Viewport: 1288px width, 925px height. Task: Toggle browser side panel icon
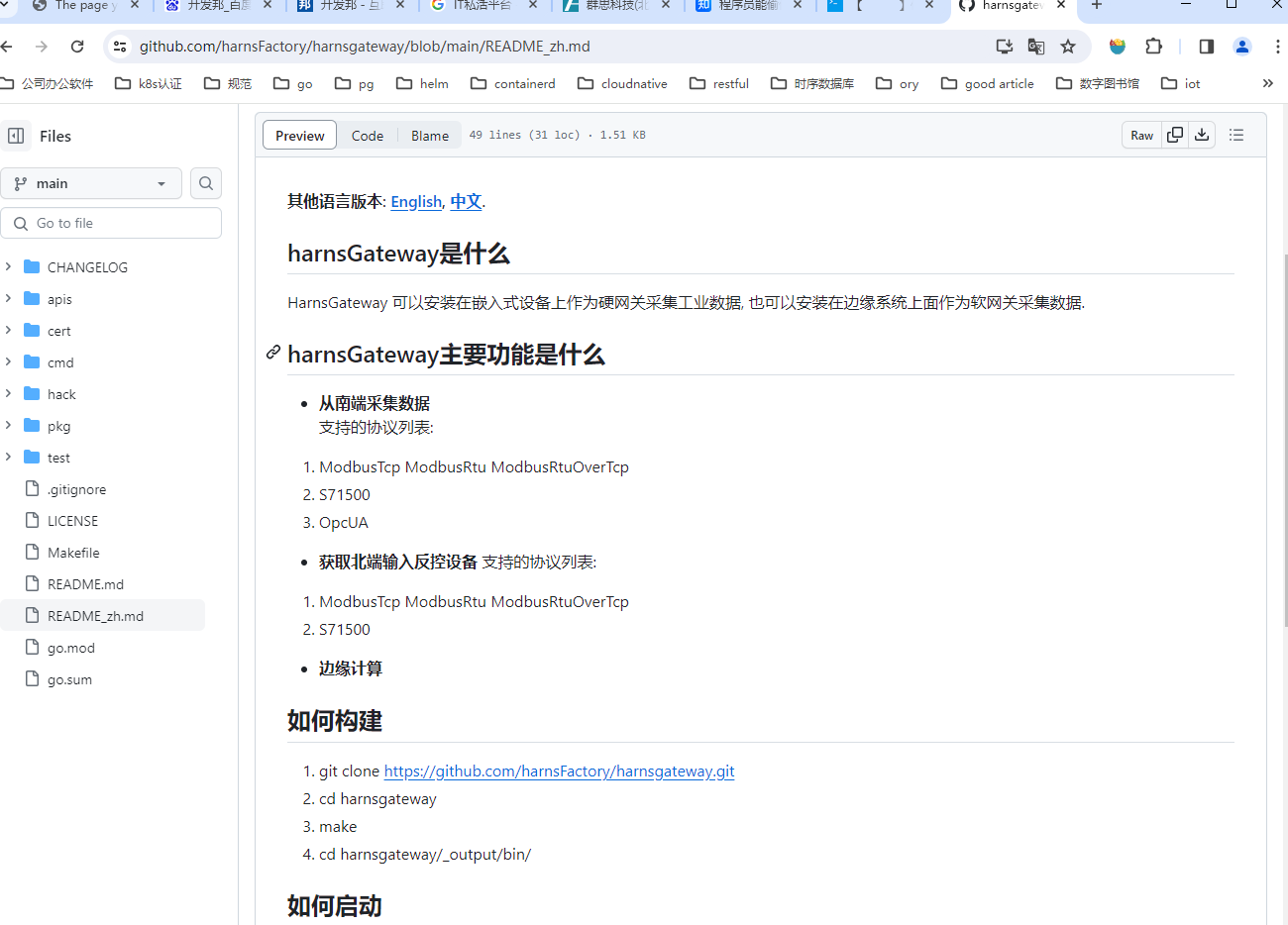[x=1207, y=47]
